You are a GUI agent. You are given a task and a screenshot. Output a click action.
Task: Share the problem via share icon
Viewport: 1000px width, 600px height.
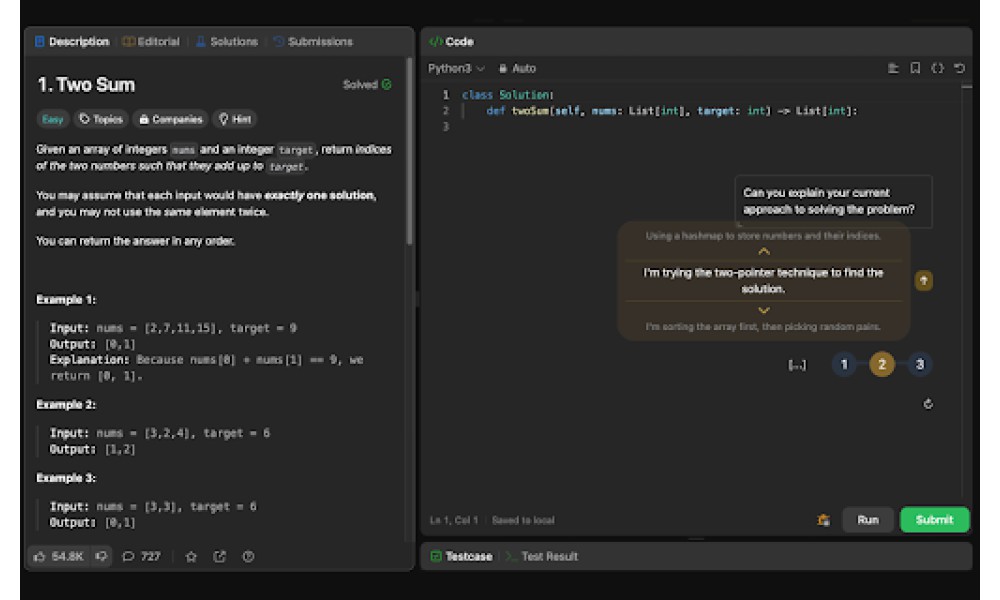pyautogui.click(x=219, y=557)
